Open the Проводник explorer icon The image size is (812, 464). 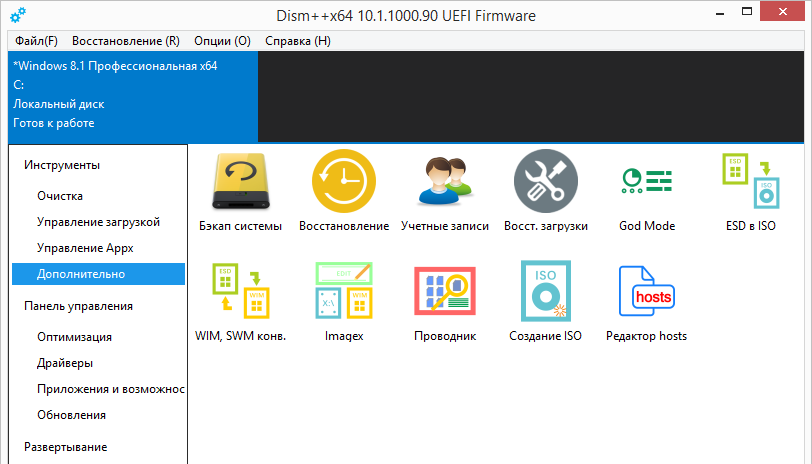pos(445,292)
